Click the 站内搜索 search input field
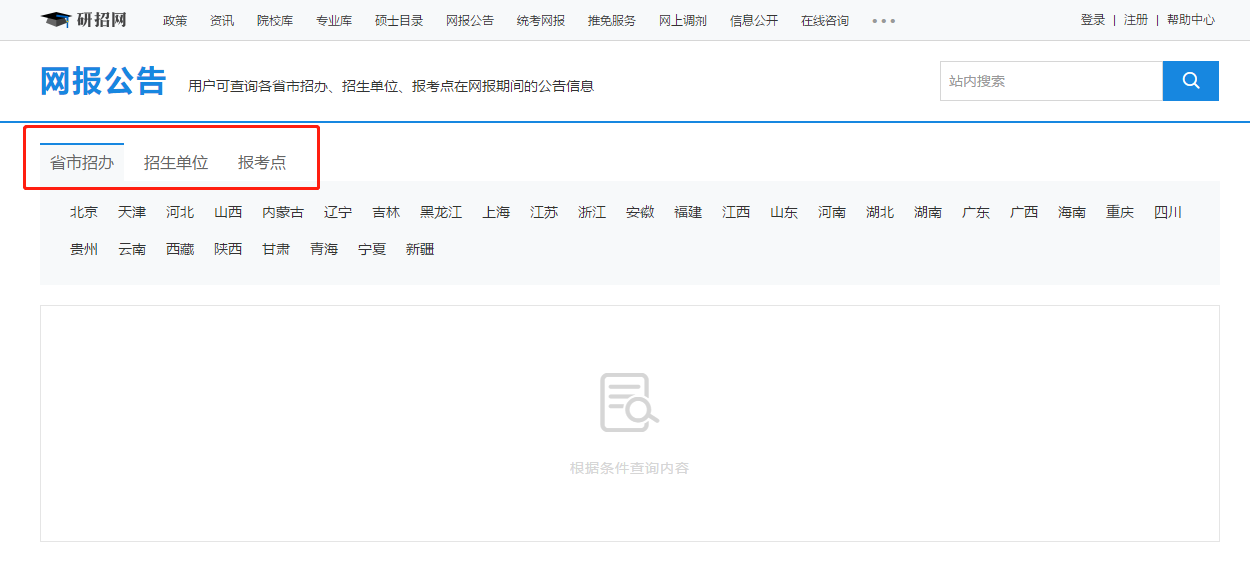The height and width of the screenshot is (569, 1250). [x=1050, y=81]
